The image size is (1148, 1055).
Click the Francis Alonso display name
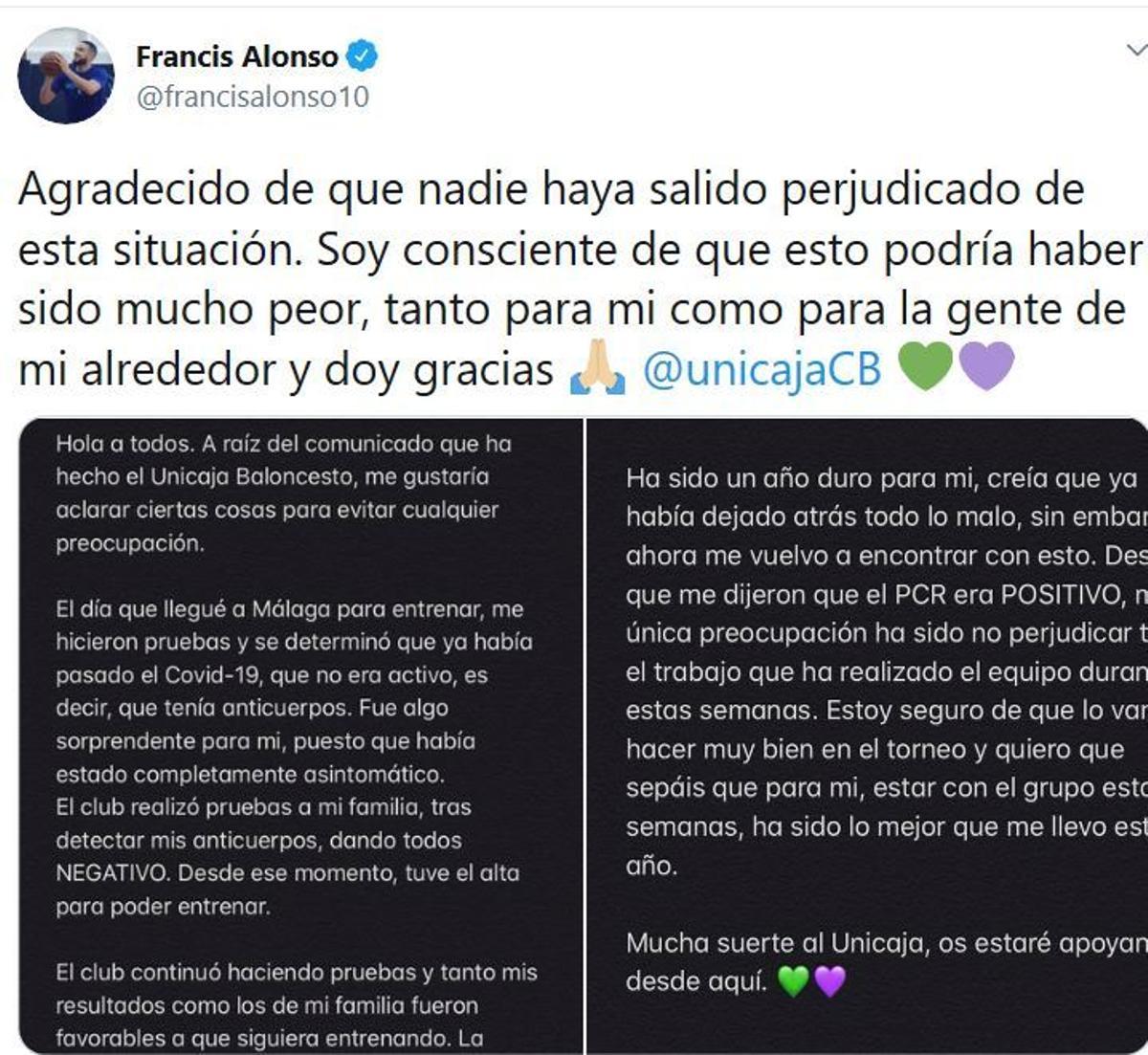pos(241,55)
